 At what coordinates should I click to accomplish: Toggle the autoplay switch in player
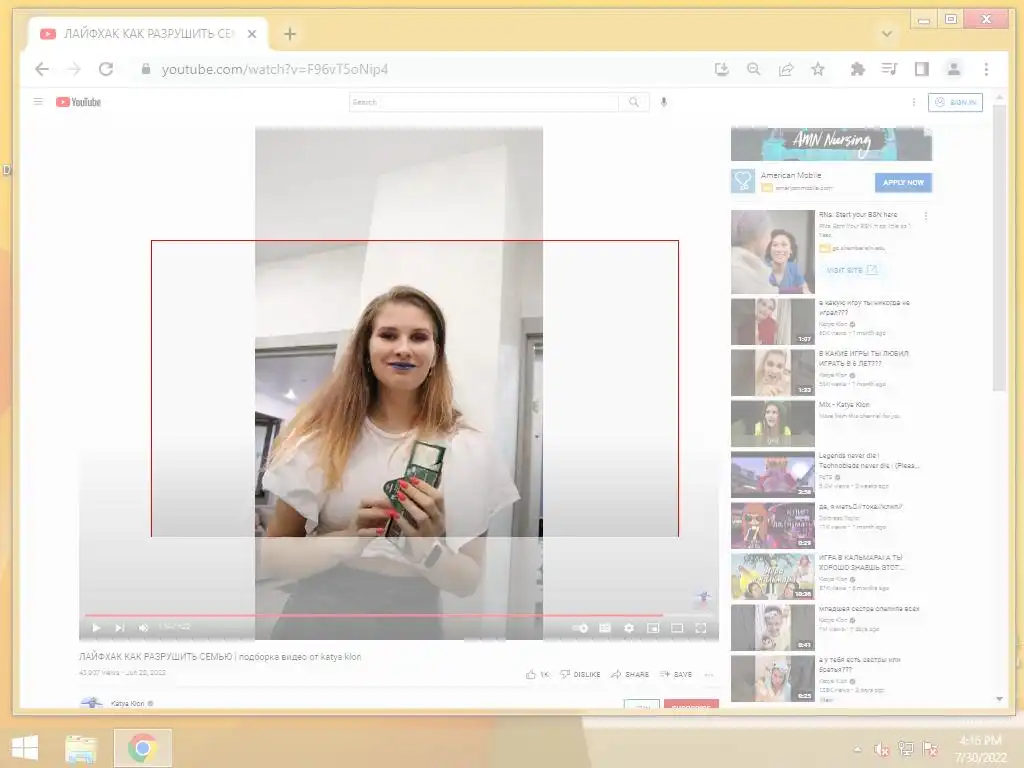580,628
